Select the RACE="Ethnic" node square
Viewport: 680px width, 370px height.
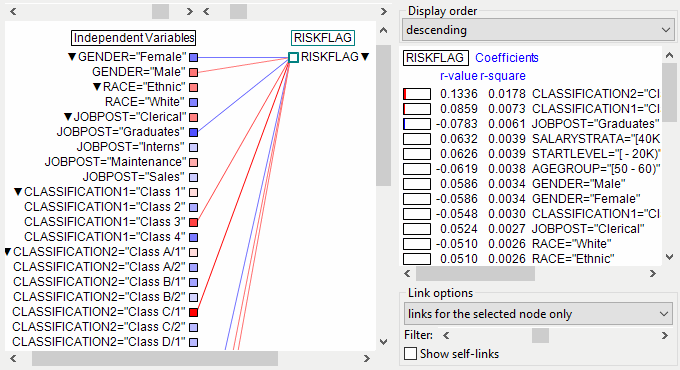[x=194, y=87]
